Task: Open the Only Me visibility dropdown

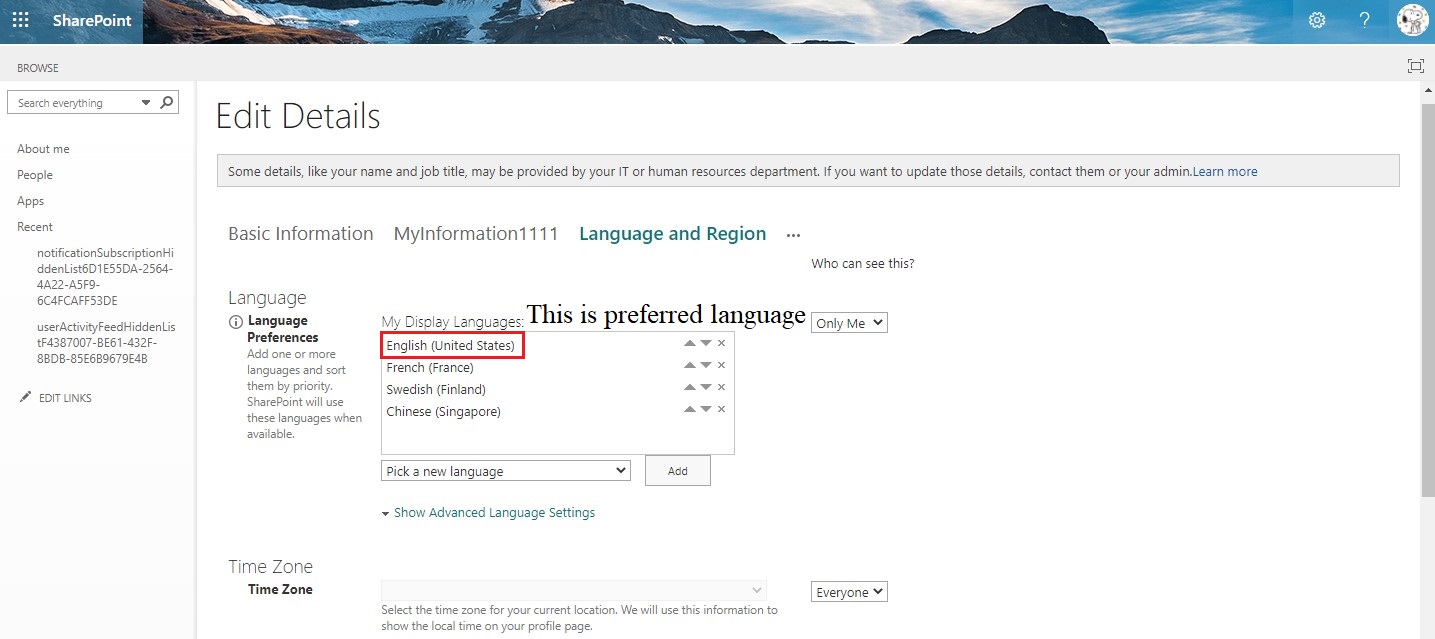Action: coord(848,322)
